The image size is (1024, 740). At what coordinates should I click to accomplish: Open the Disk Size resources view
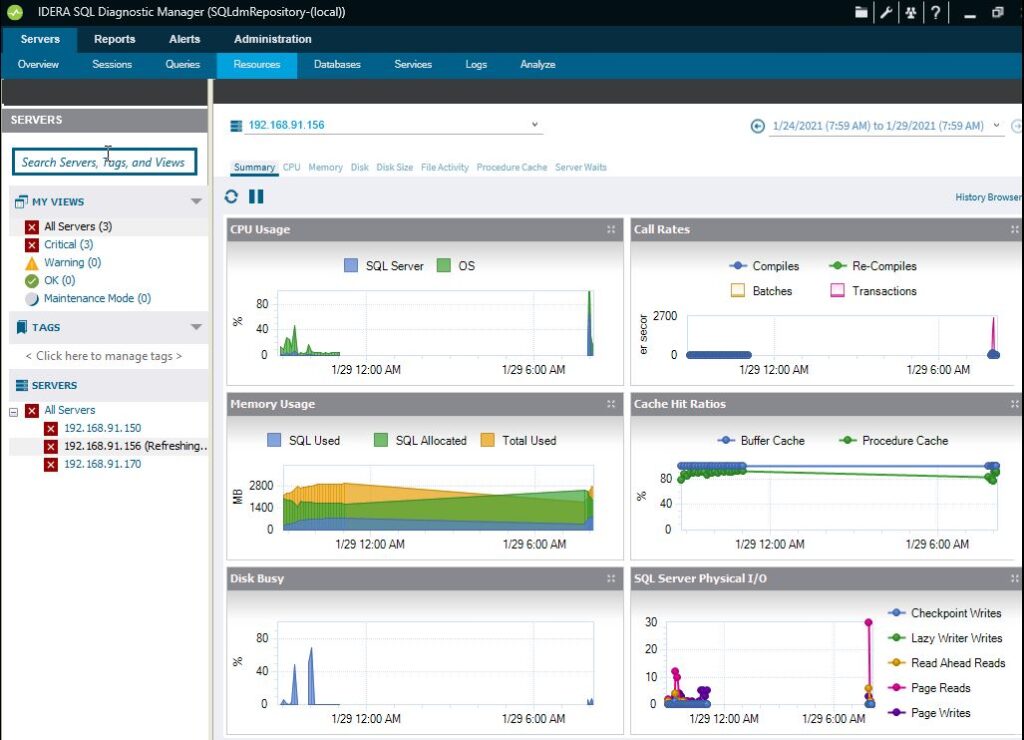394,167
